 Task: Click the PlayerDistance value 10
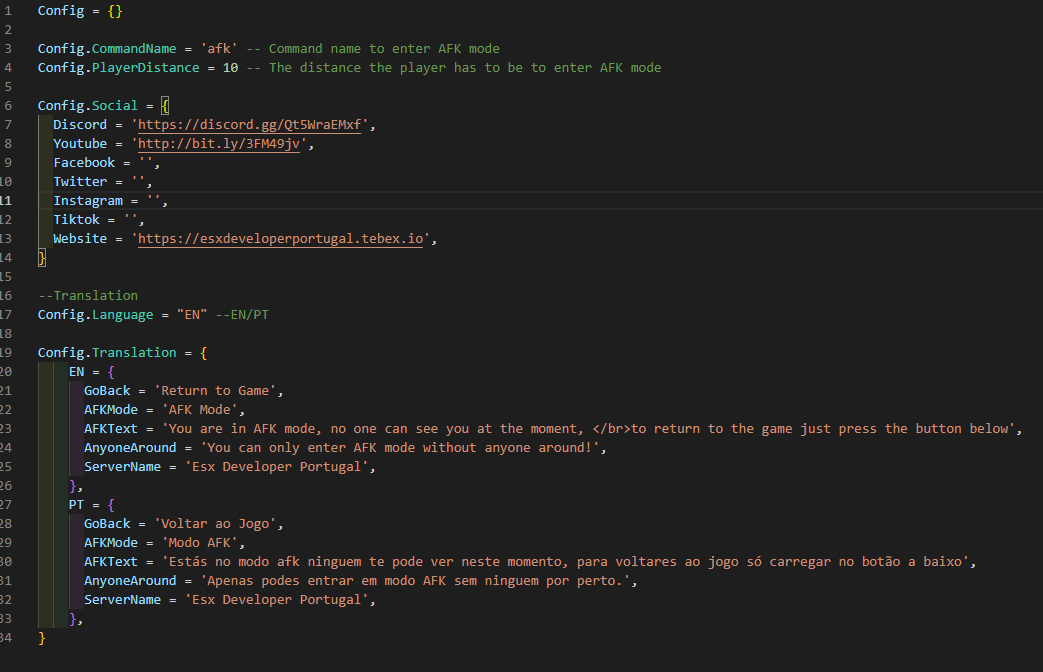click(231, 68)
